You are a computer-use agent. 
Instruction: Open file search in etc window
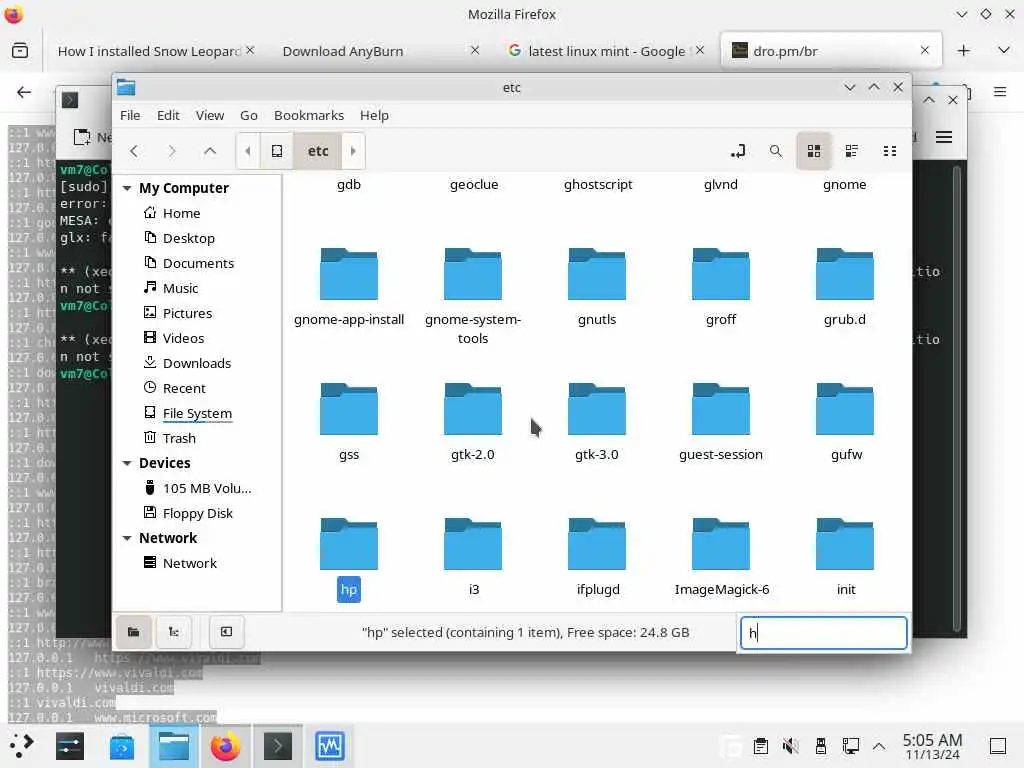(x=775, y=151)
